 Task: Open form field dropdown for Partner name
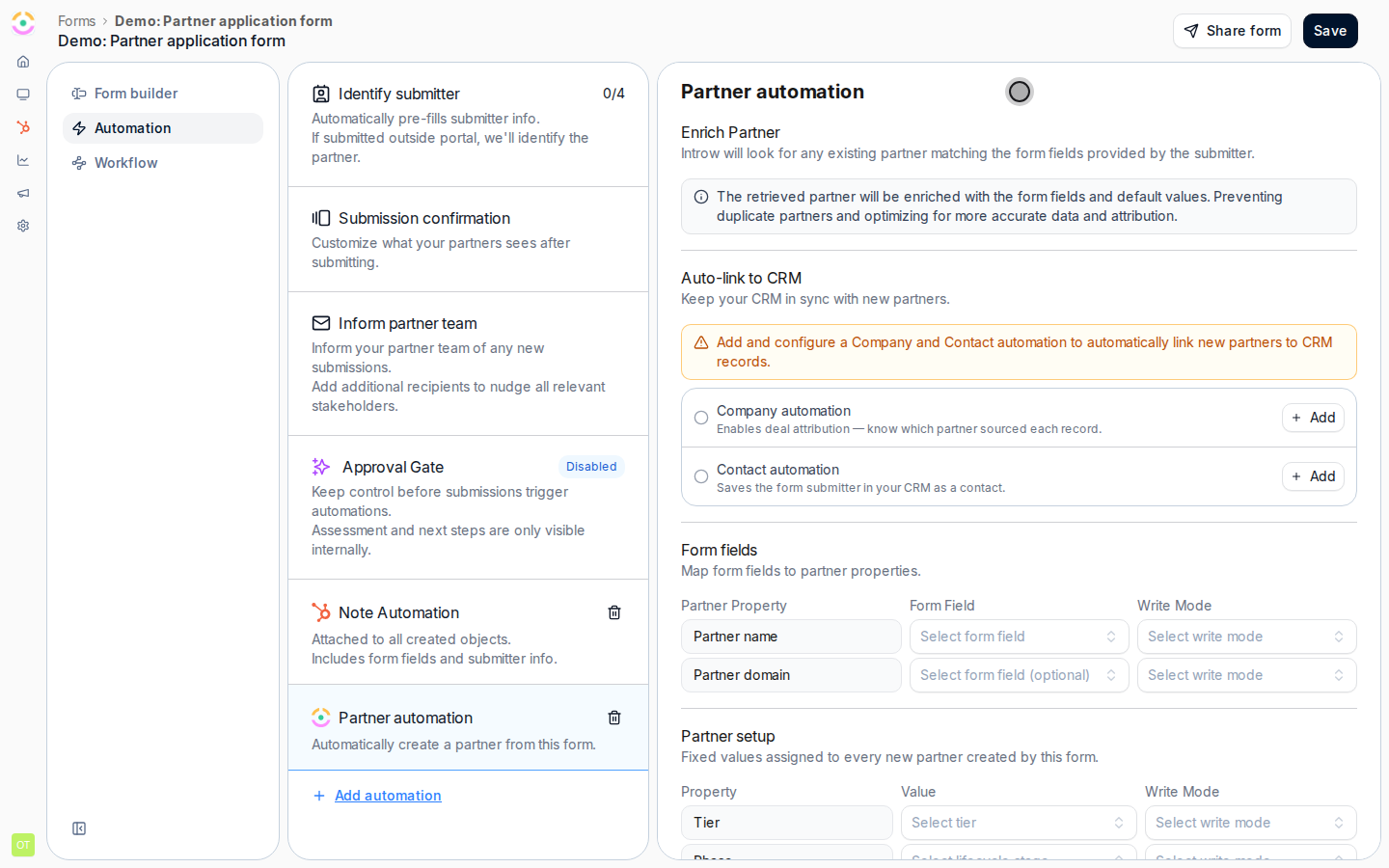pos(1019,637)
